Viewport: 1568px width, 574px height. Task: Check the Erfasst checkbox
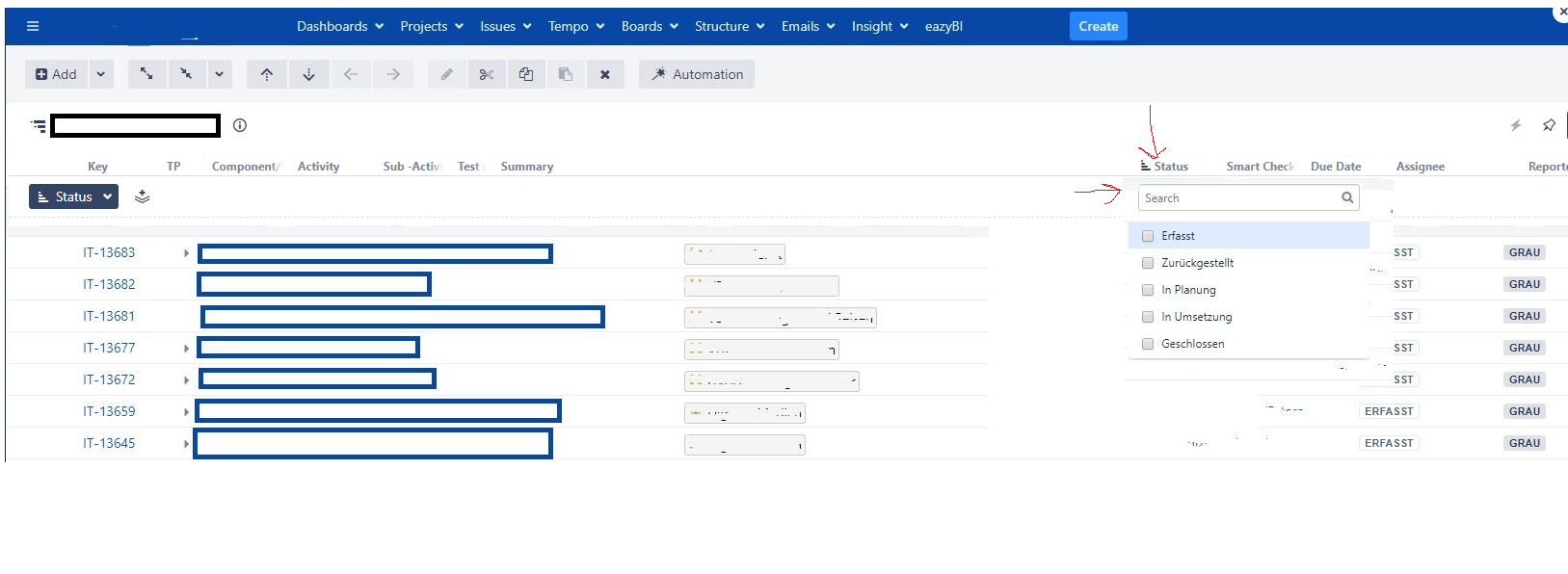[1148, 236]
